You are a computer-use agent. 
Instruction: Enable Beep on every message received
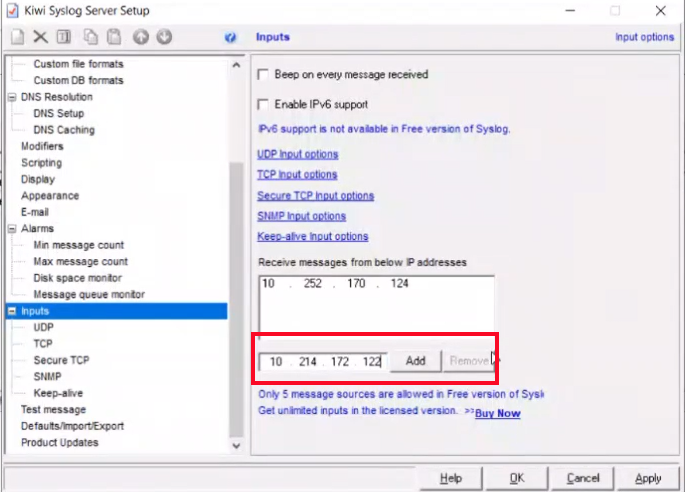point(264,75)
